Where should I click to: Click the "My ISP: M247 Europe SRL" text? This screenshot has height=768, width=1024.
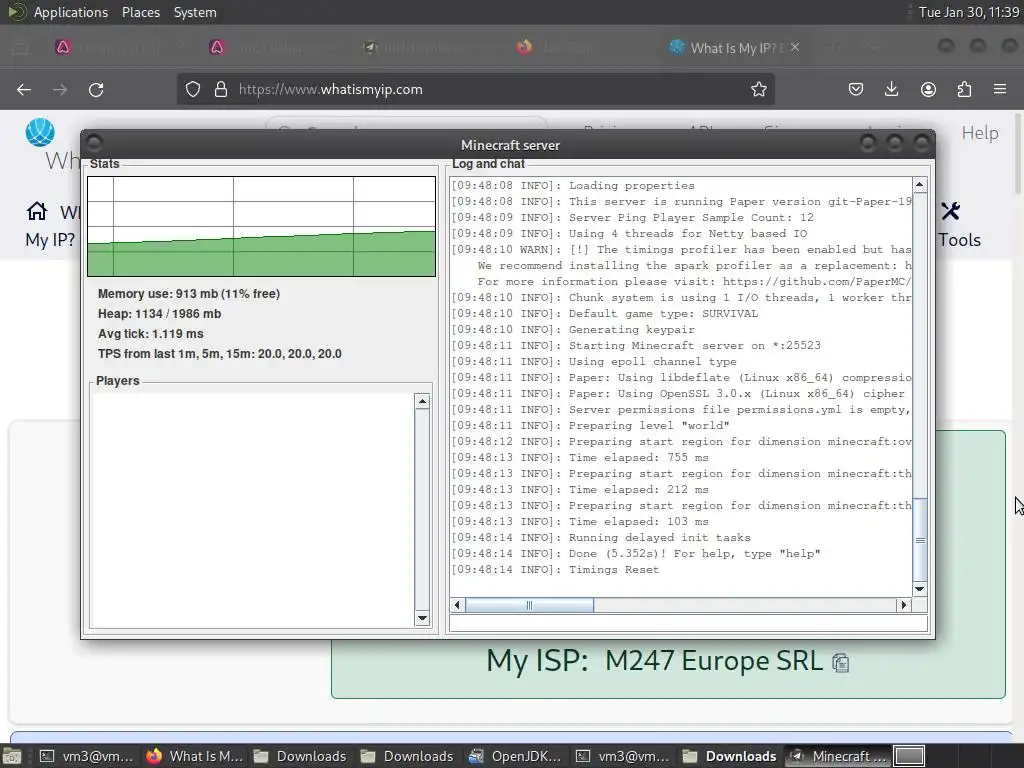click(654, 661)
